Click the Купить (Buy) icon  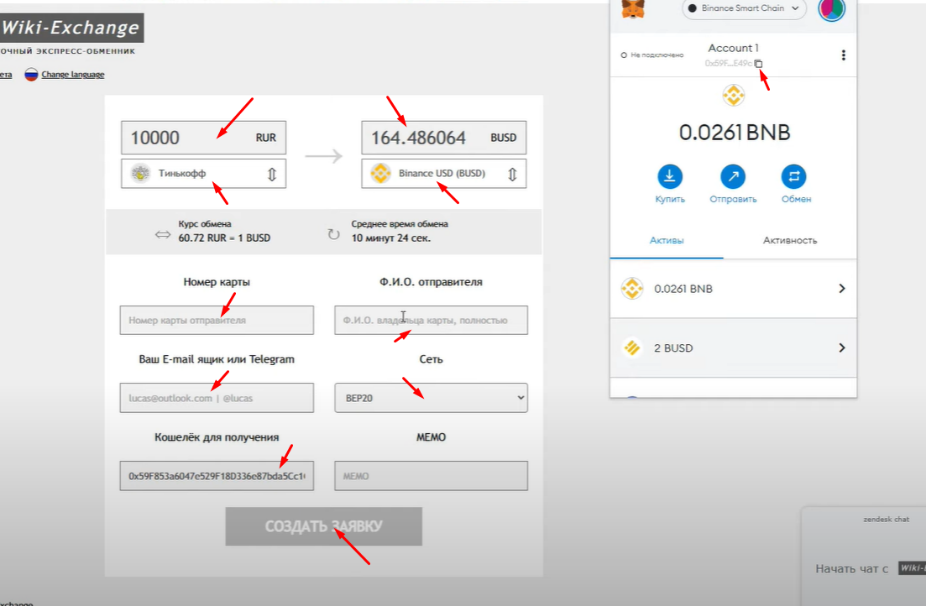[x=670, y=176]
